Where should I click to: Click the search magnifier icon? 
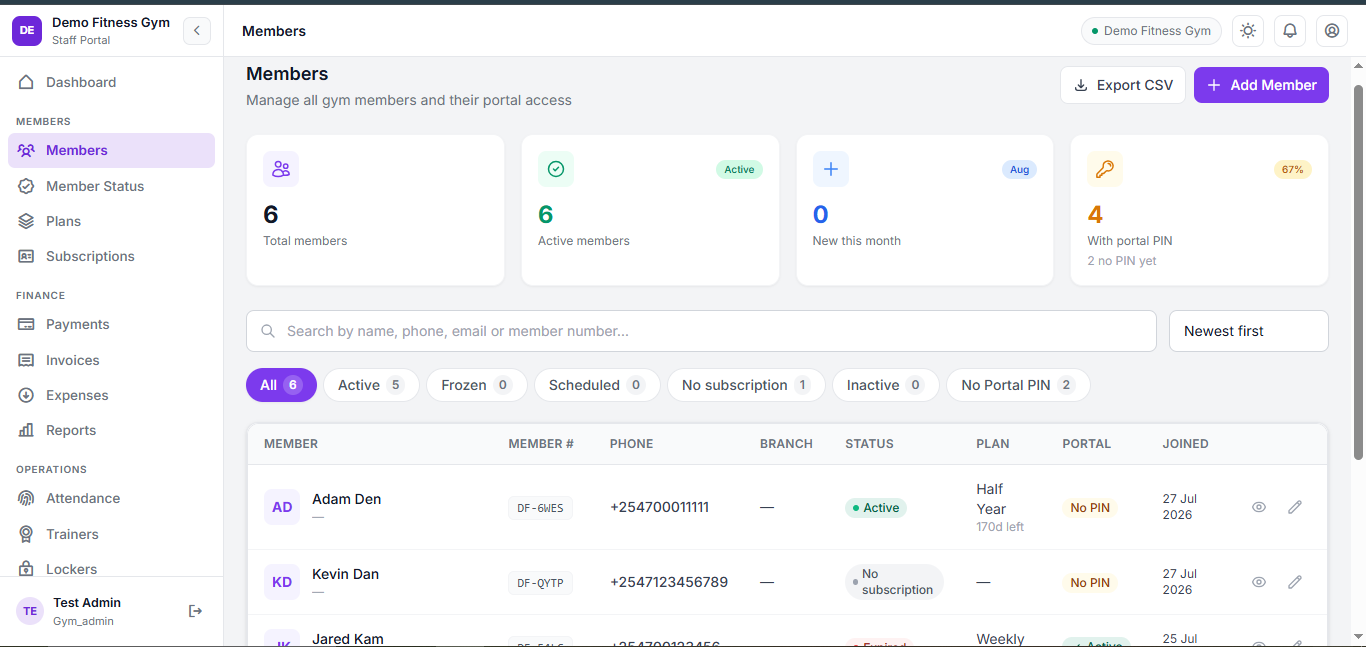(268, 331)
